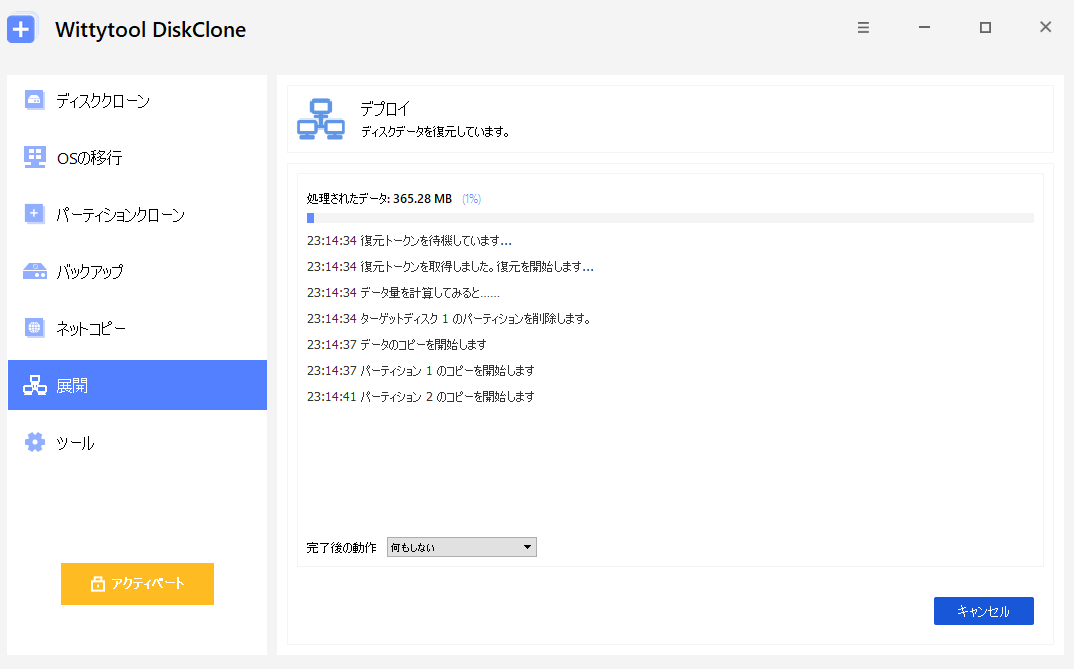Open the hamburger menu in title bar
Viewport: 1074px width, 669px height.
pyautogui.click(x=863, y=27)
